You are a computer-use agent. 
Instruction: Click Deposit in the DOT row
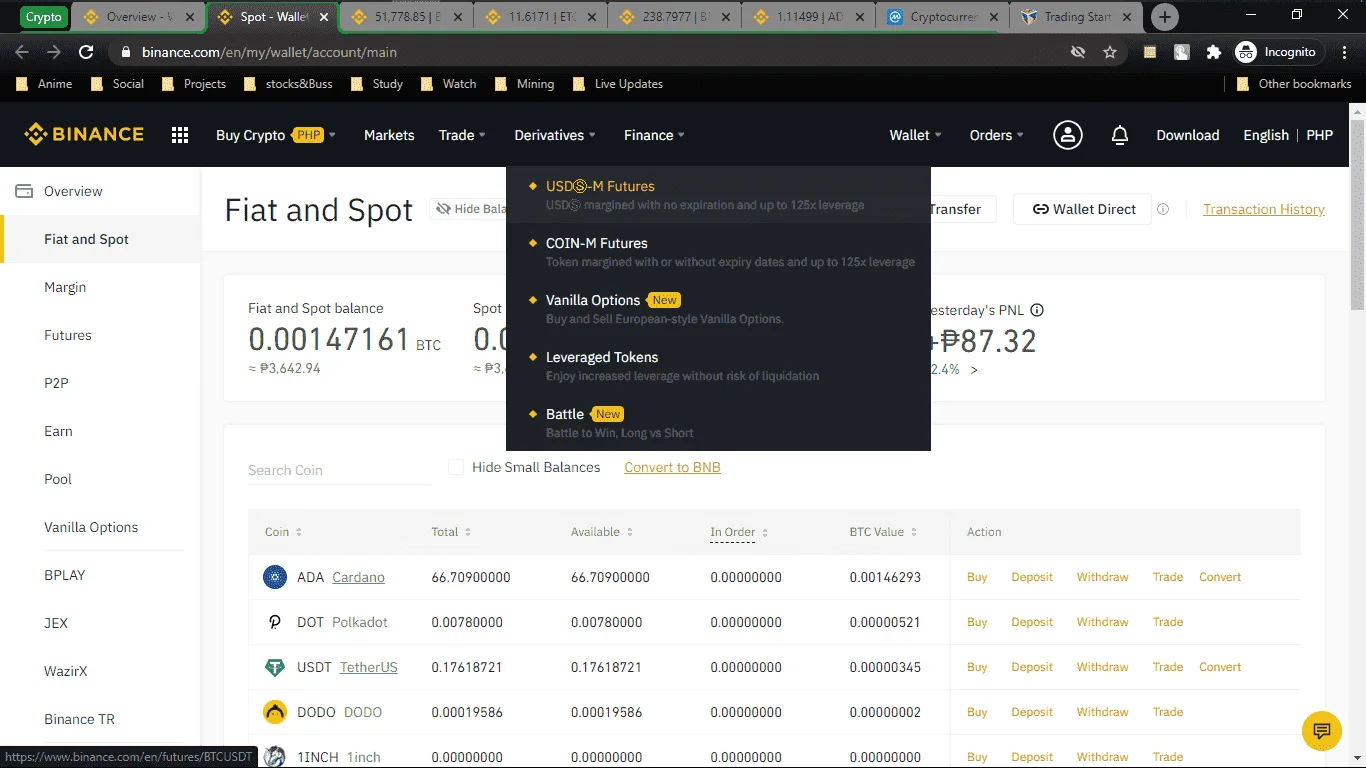[x=1032, y=622]
